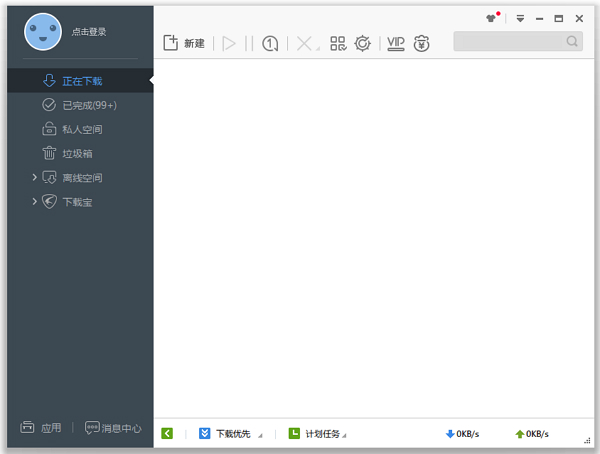Open the VIP icon
This screenshot has width=600, height=454.
(396, 43)
